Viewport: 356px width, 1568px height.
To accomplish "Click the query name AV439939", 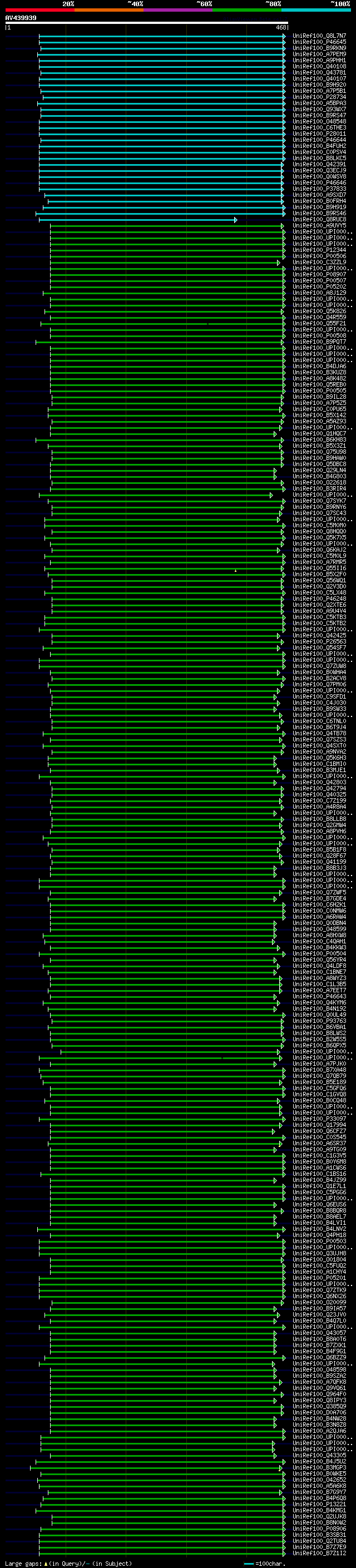I will coord(21,18).
